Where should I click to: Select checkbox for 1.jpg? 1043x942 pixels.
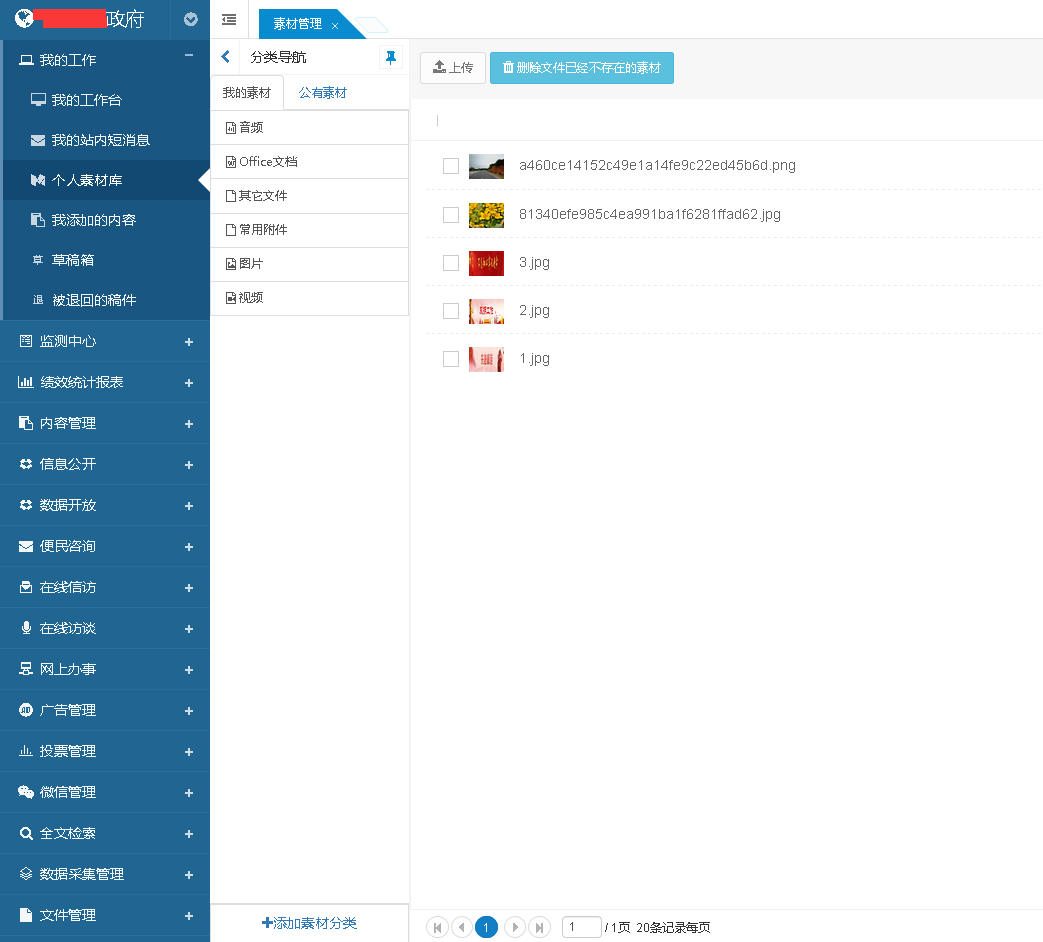click(451, 359)
